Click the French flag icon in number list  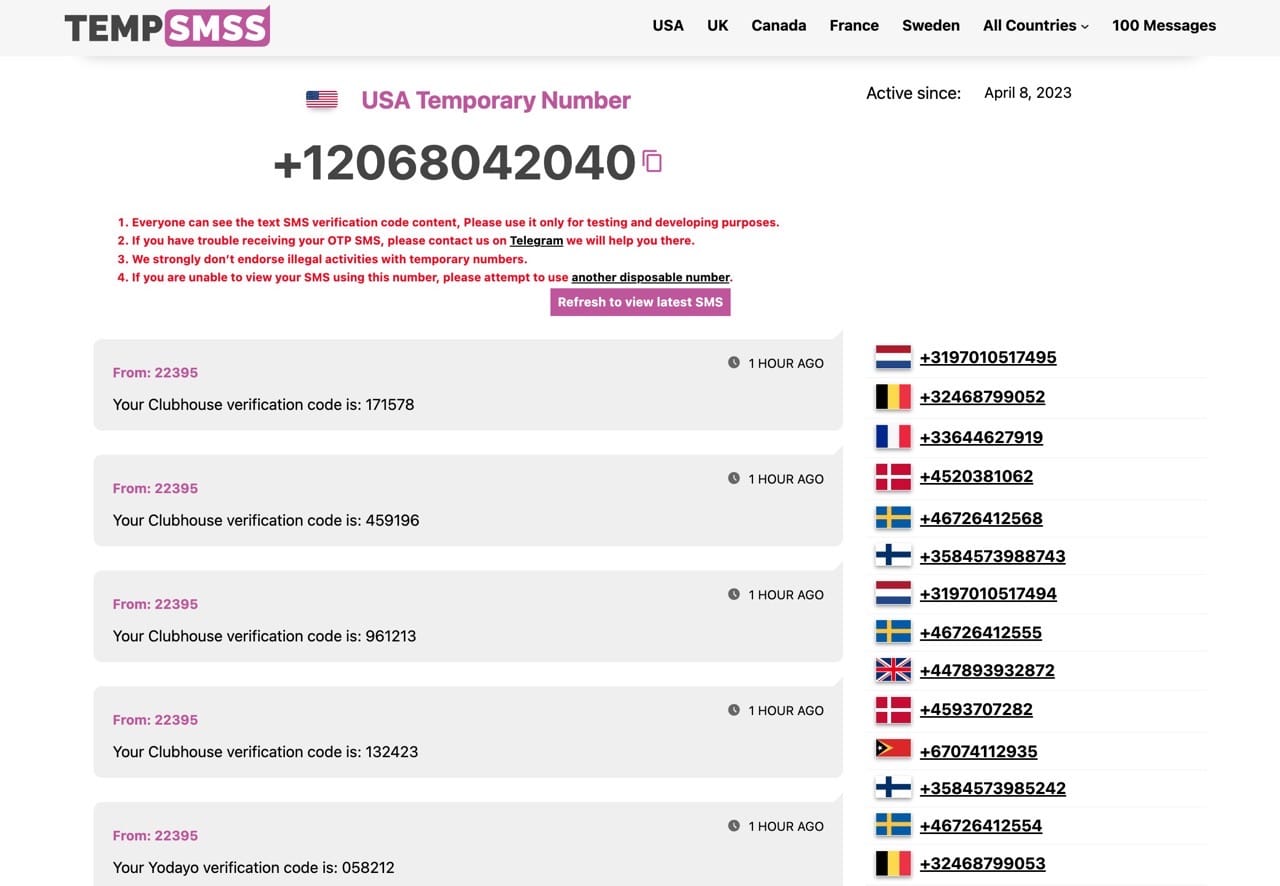click(893, 437)
